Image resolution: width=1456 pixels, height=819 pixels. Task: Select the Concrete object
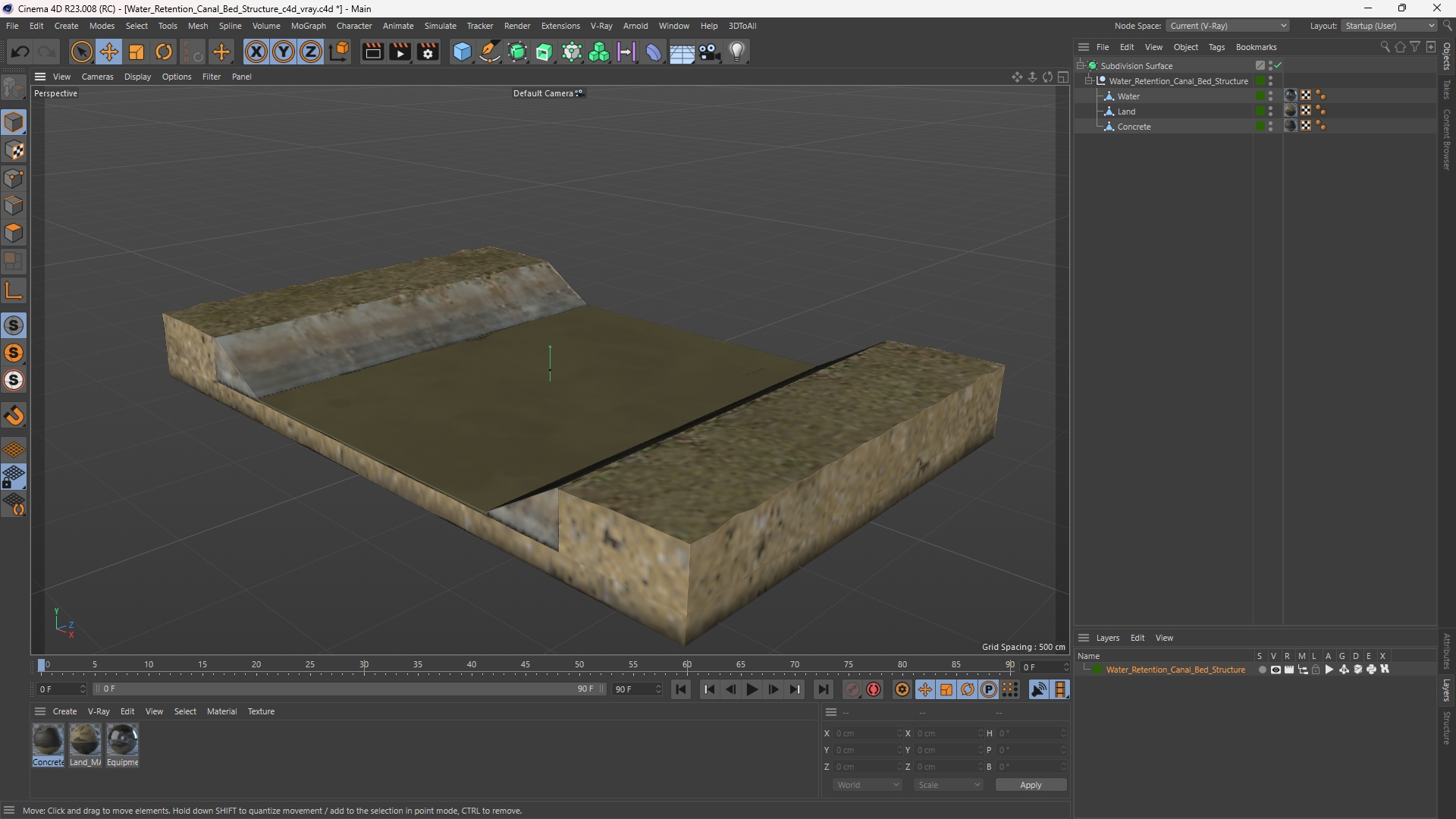(1134, 127)
